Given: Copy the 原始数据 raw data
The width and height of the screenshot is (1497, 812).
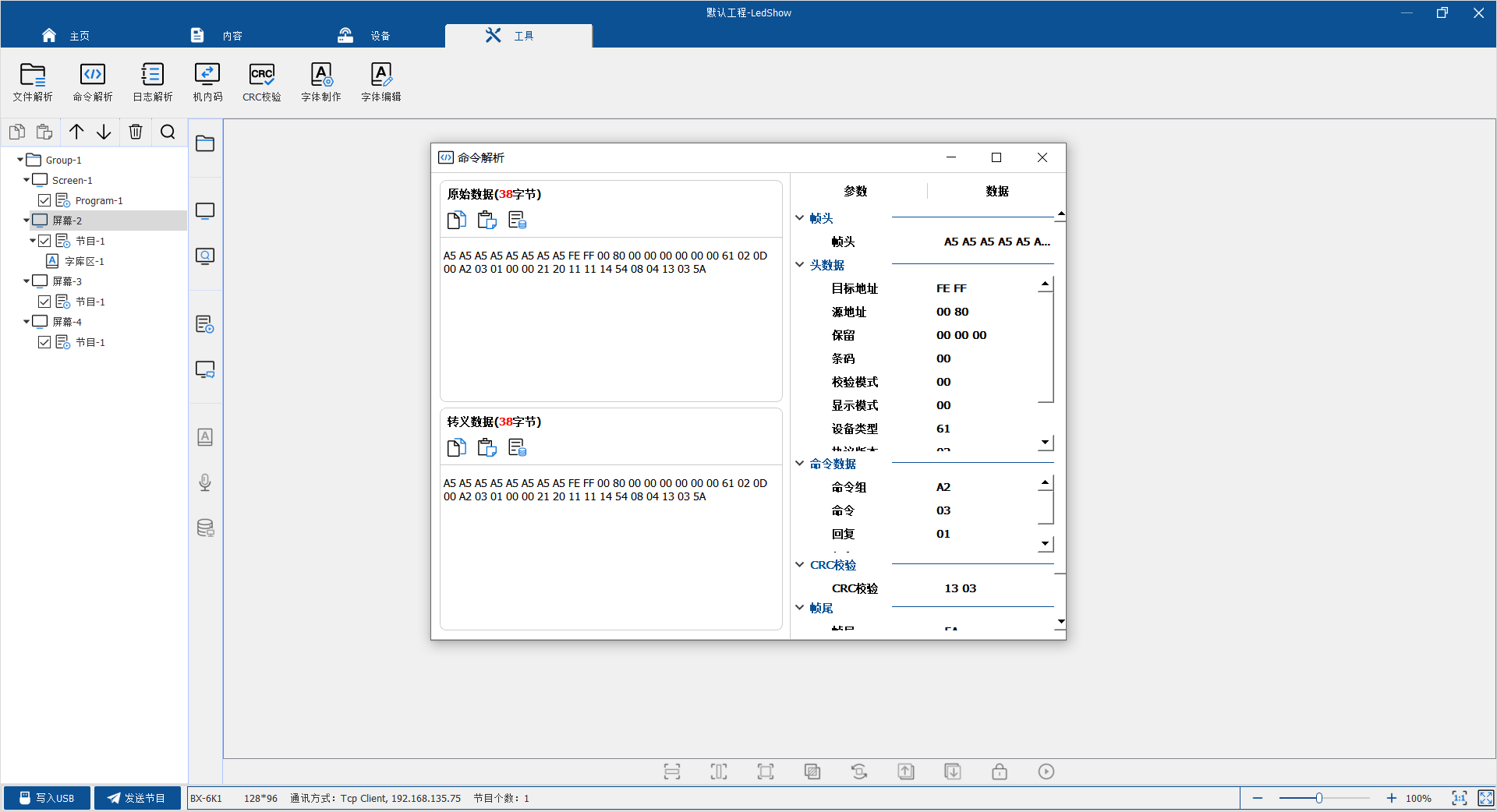Looking at the screenshot, I should (457, 220).
